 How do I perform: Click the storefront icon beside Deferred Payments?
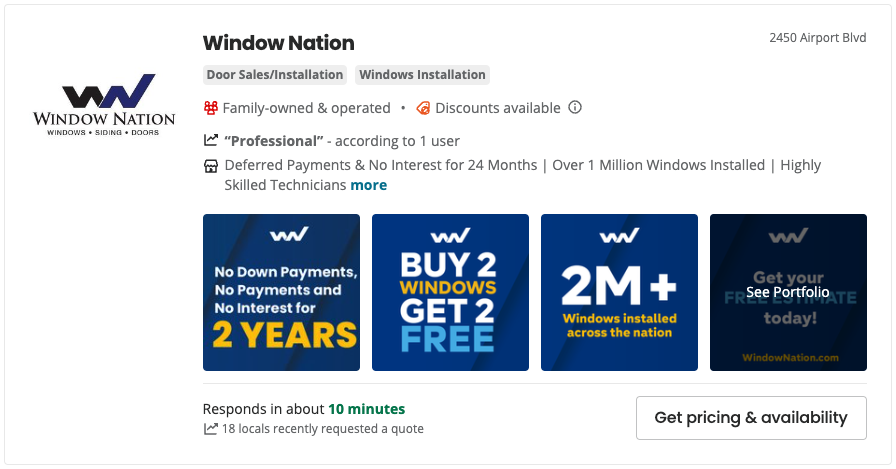pos(211,166)
